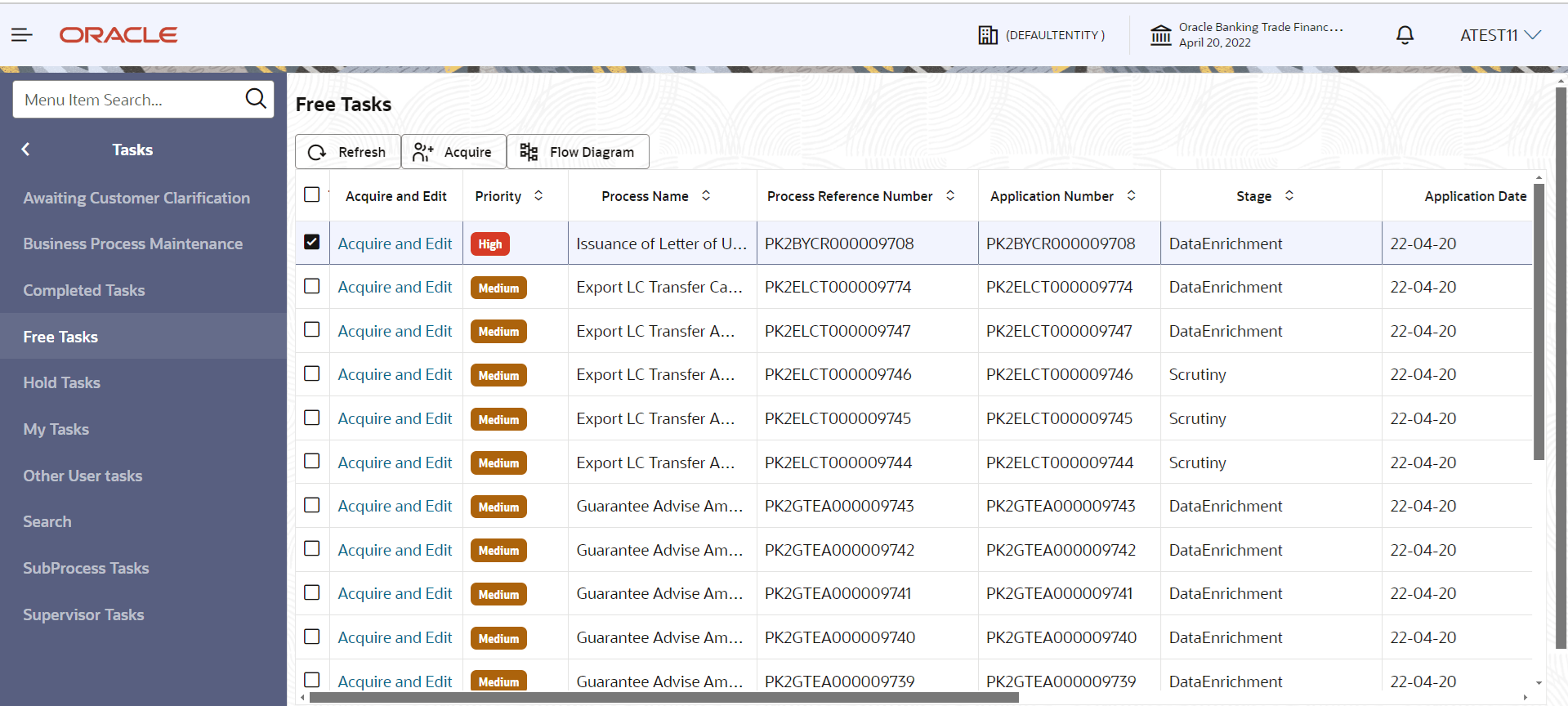The width and height of the screenshot is (1568, 706).
Task: Open the Flow Diagram
Action: (579, 152)
